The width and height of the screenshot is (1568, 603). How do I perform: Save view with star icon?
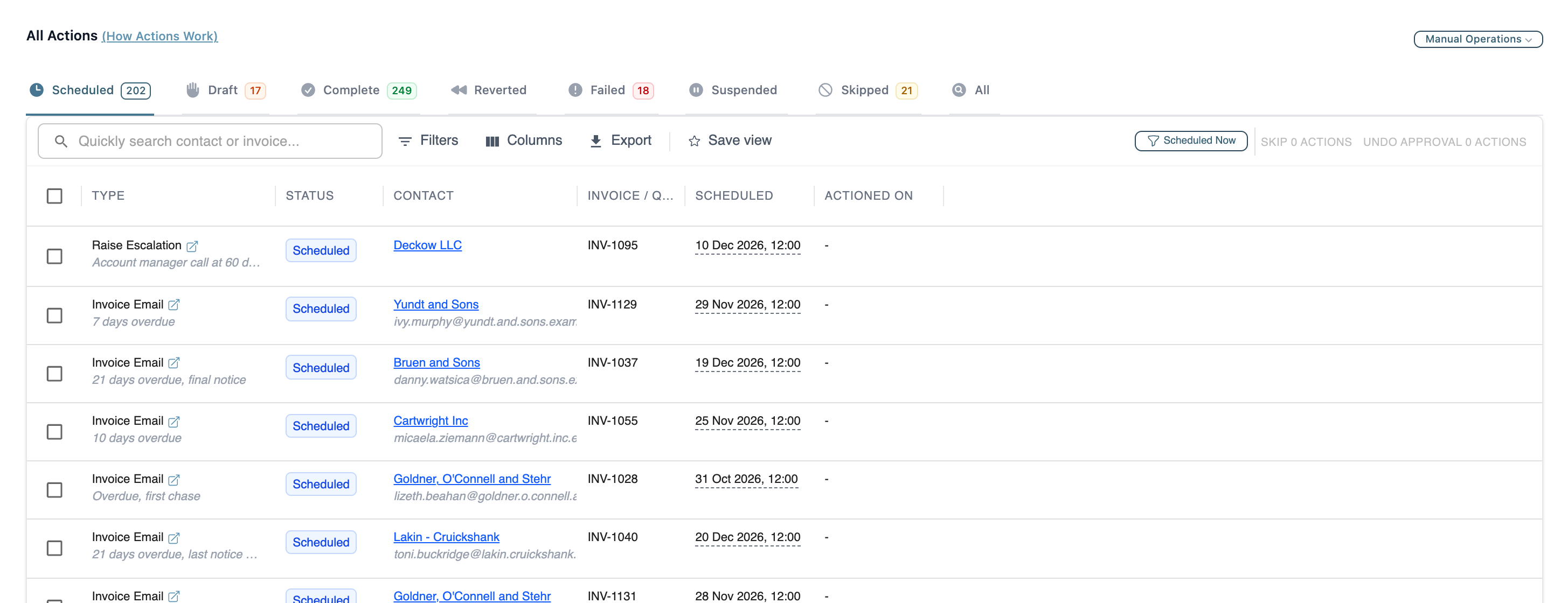click(x=730, y=141)
